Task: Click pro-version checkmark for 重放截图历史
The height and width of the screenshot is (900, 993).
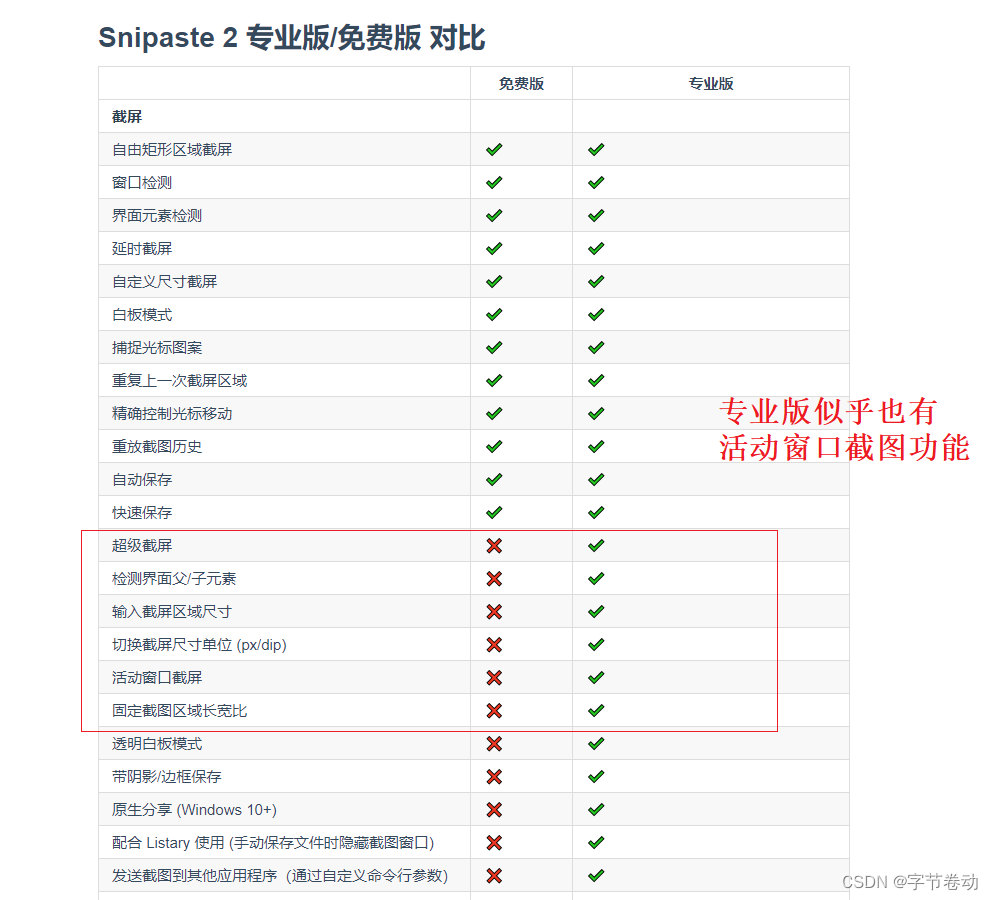Action: coord(596,447)
